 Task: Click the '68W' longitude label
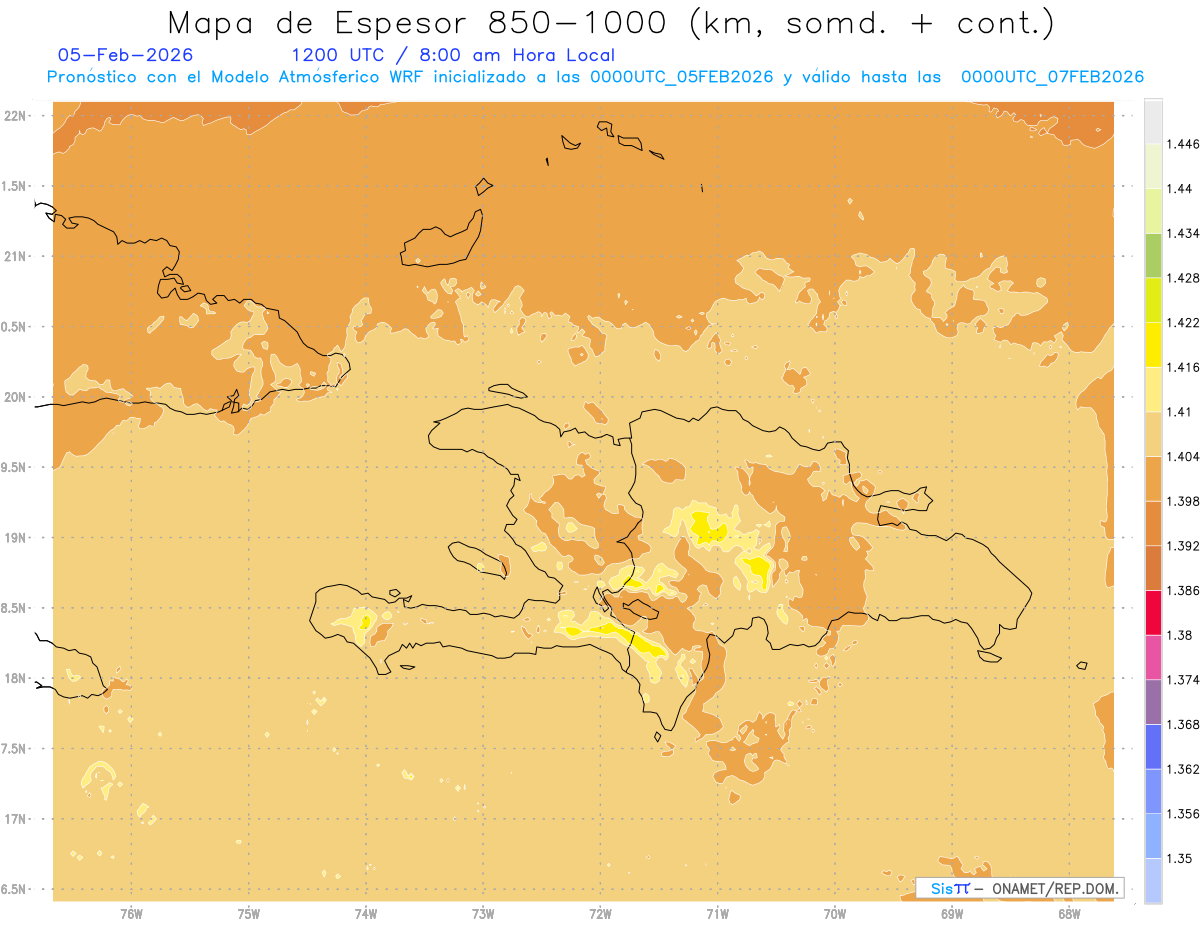1069,914
